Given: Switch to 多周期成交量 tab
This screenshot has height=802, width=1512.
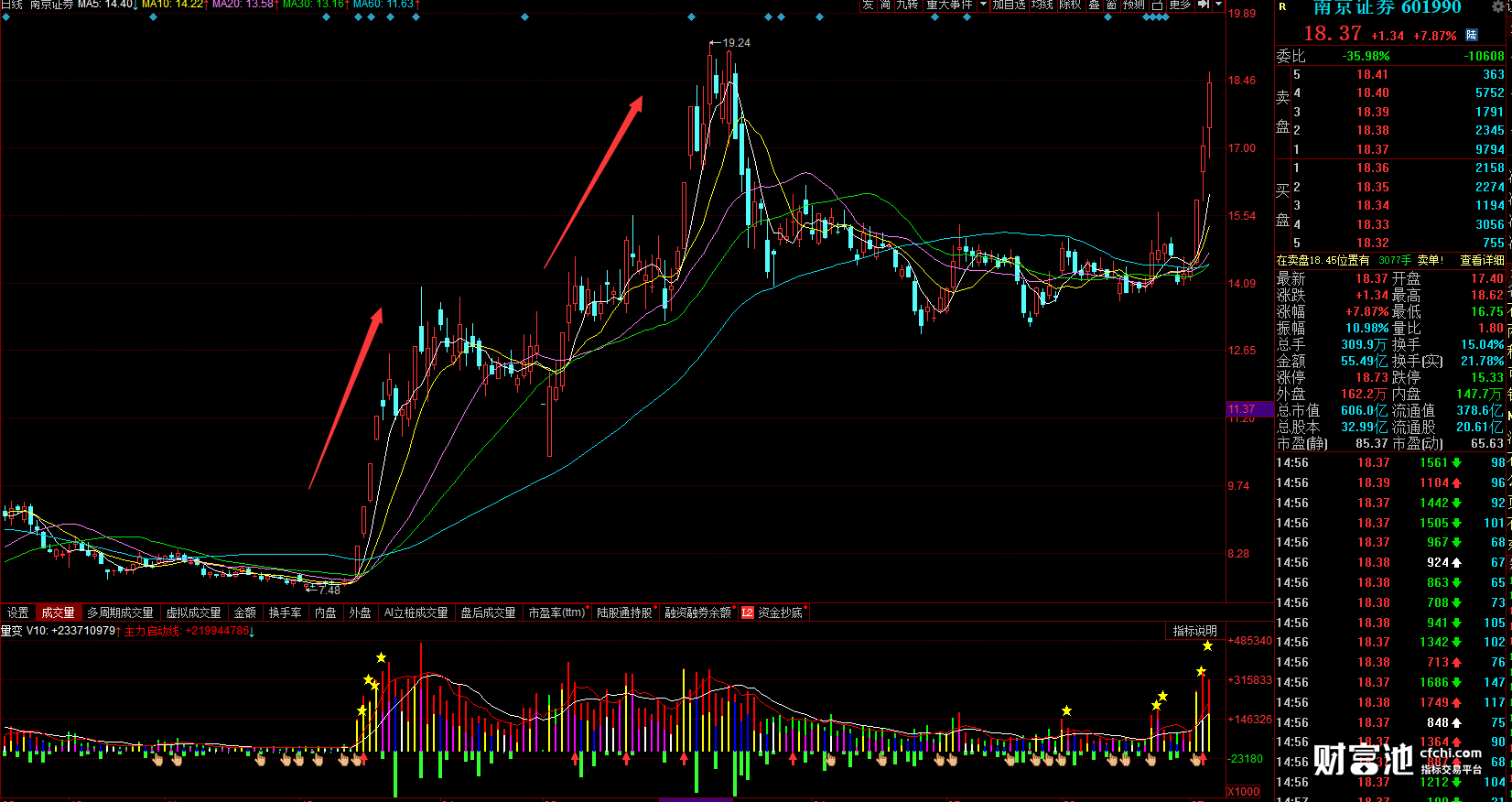Looking at the screenshot, I should coord(120,612).
